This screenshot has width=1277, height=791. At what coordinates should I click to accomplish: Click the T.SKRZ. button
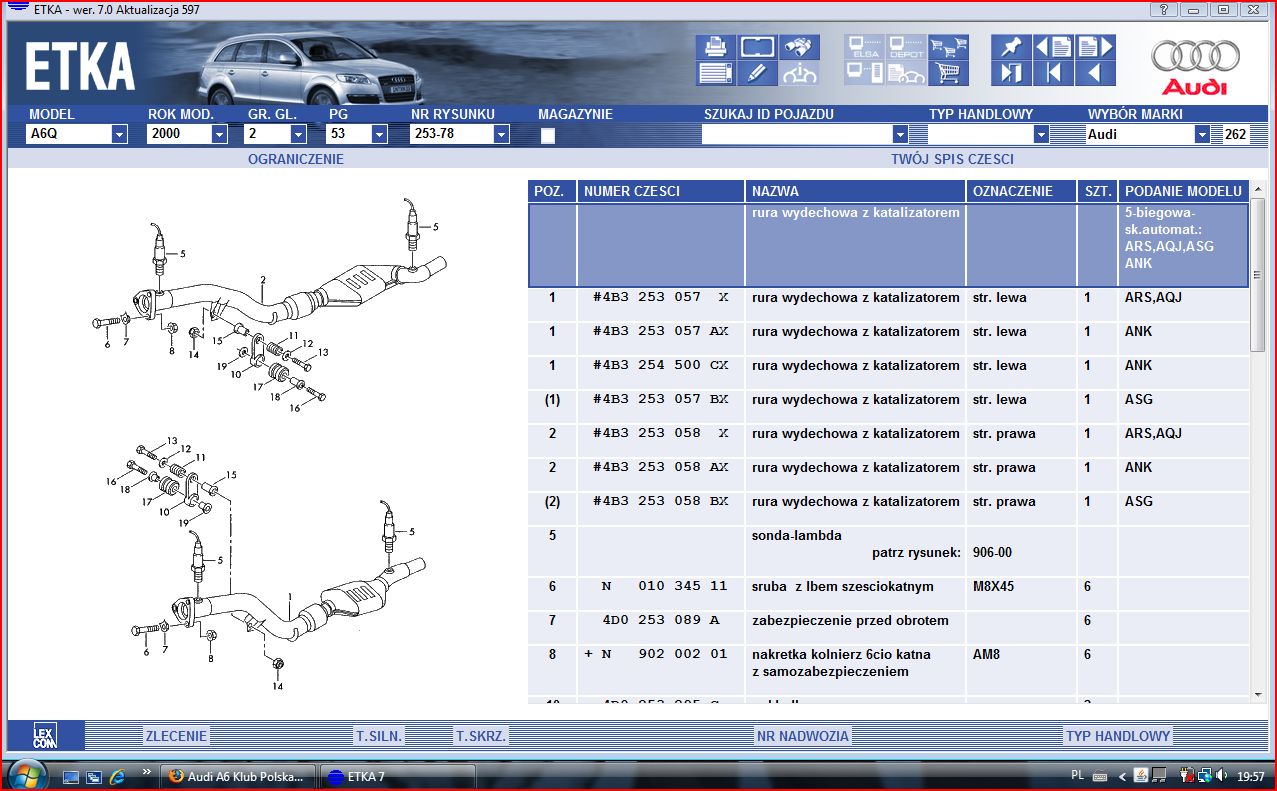click(481, 736)
